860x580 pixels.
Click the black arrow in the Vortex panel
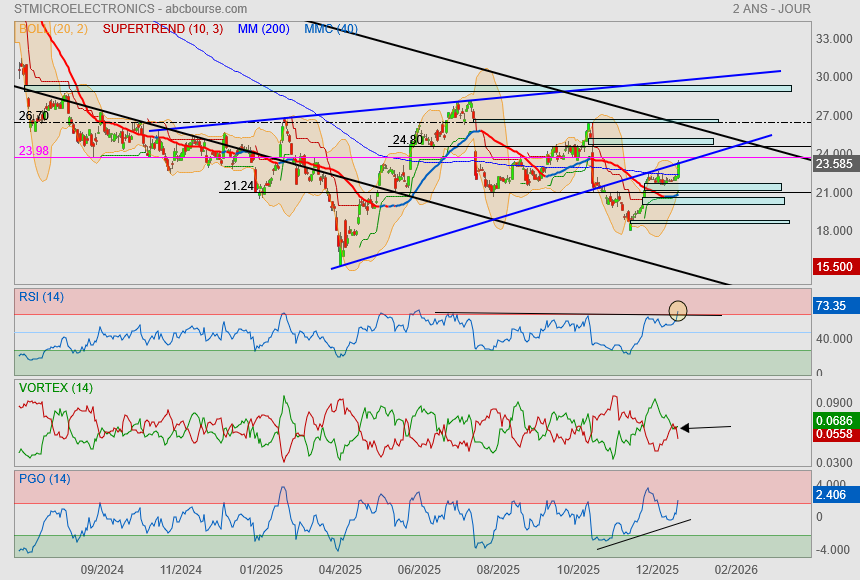click(705, 428)
